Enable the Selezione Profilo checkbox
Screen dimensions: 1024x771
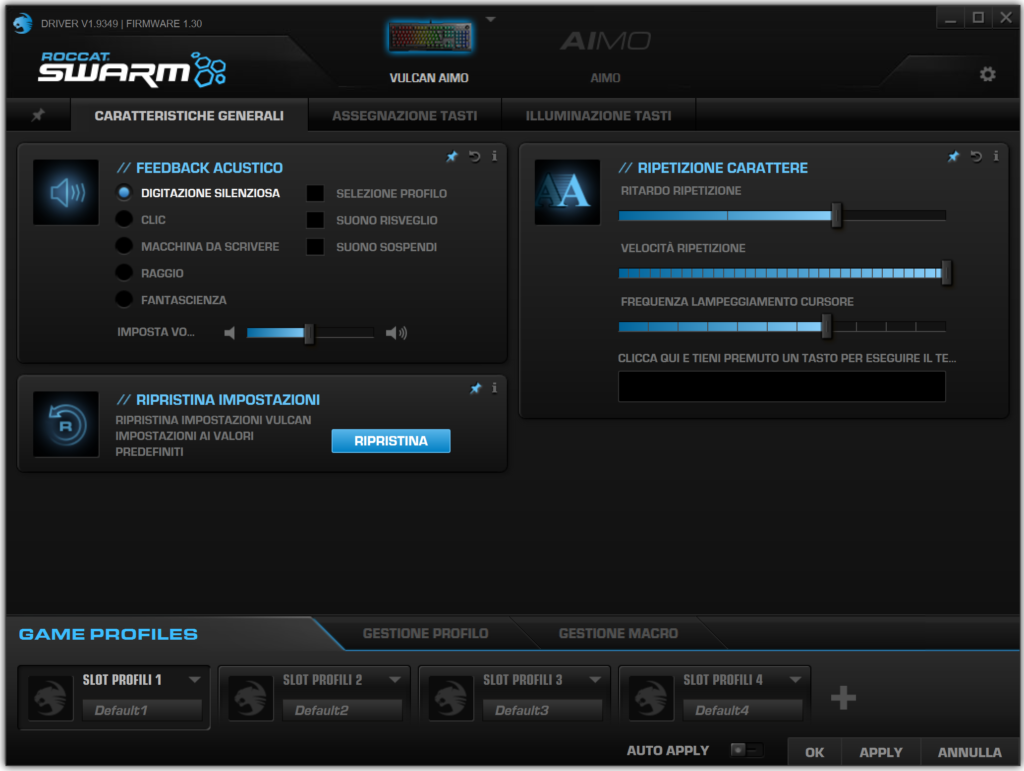315,193
